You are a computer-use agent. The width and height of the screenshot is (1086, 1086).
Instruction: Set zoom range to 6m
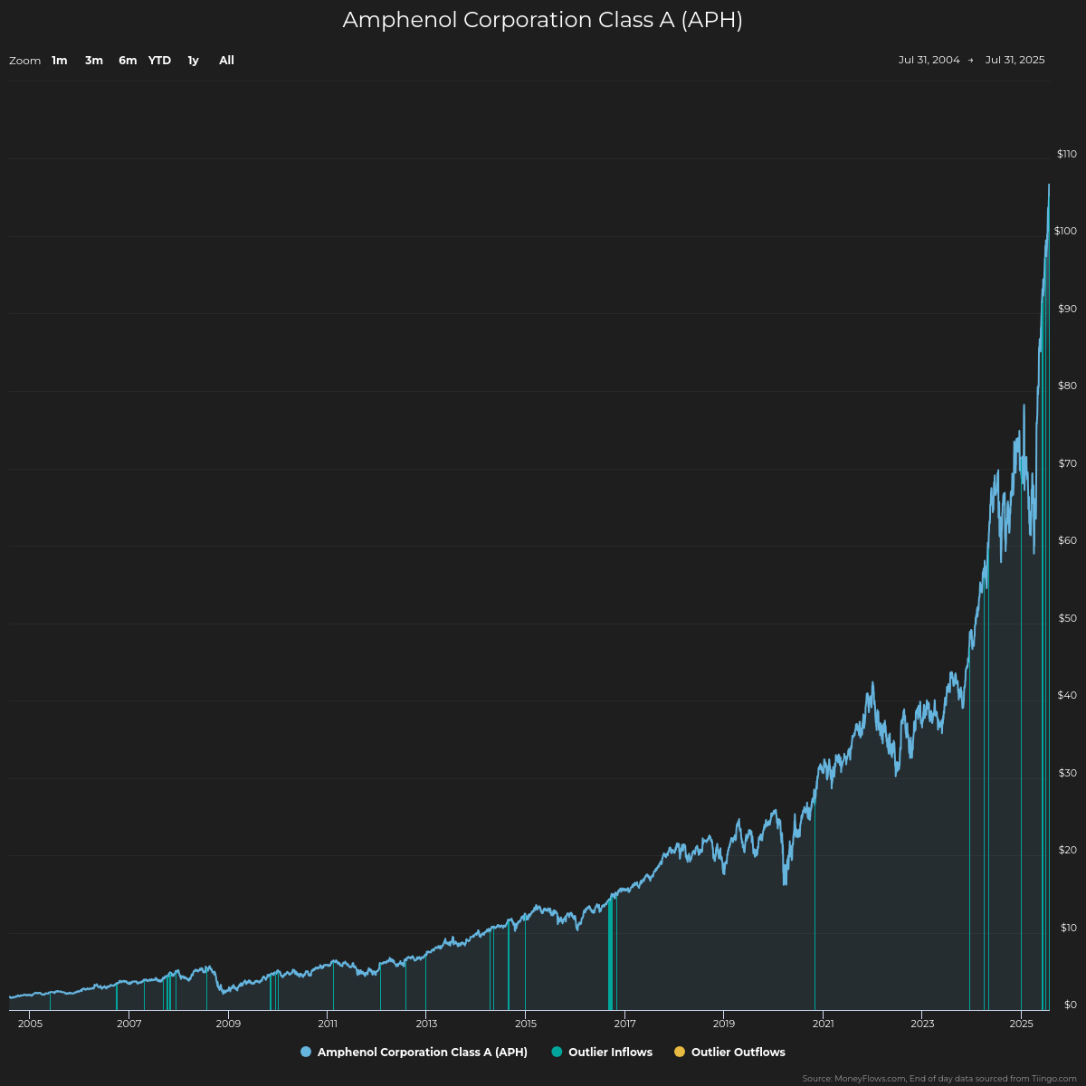click(x=127, y=60)
